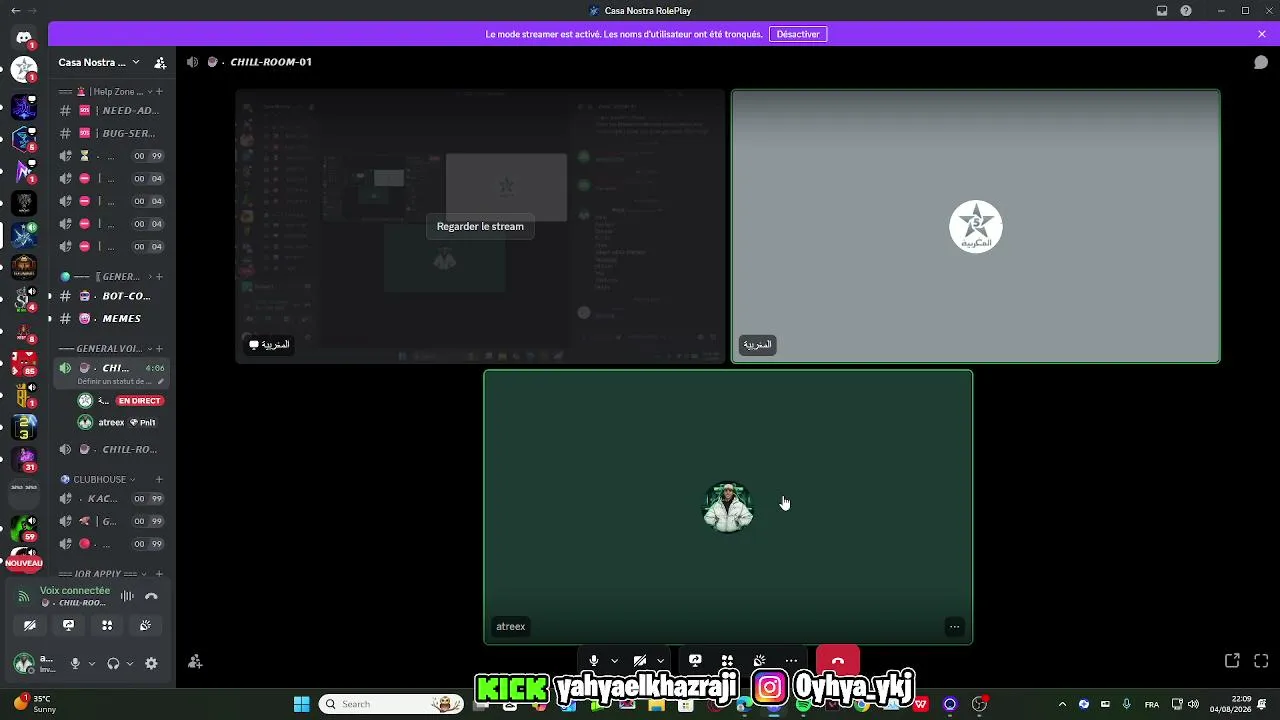Screen dimensions: 1280x720
Task: Launch an activity from the voice panel
Action: pos(107,626)
